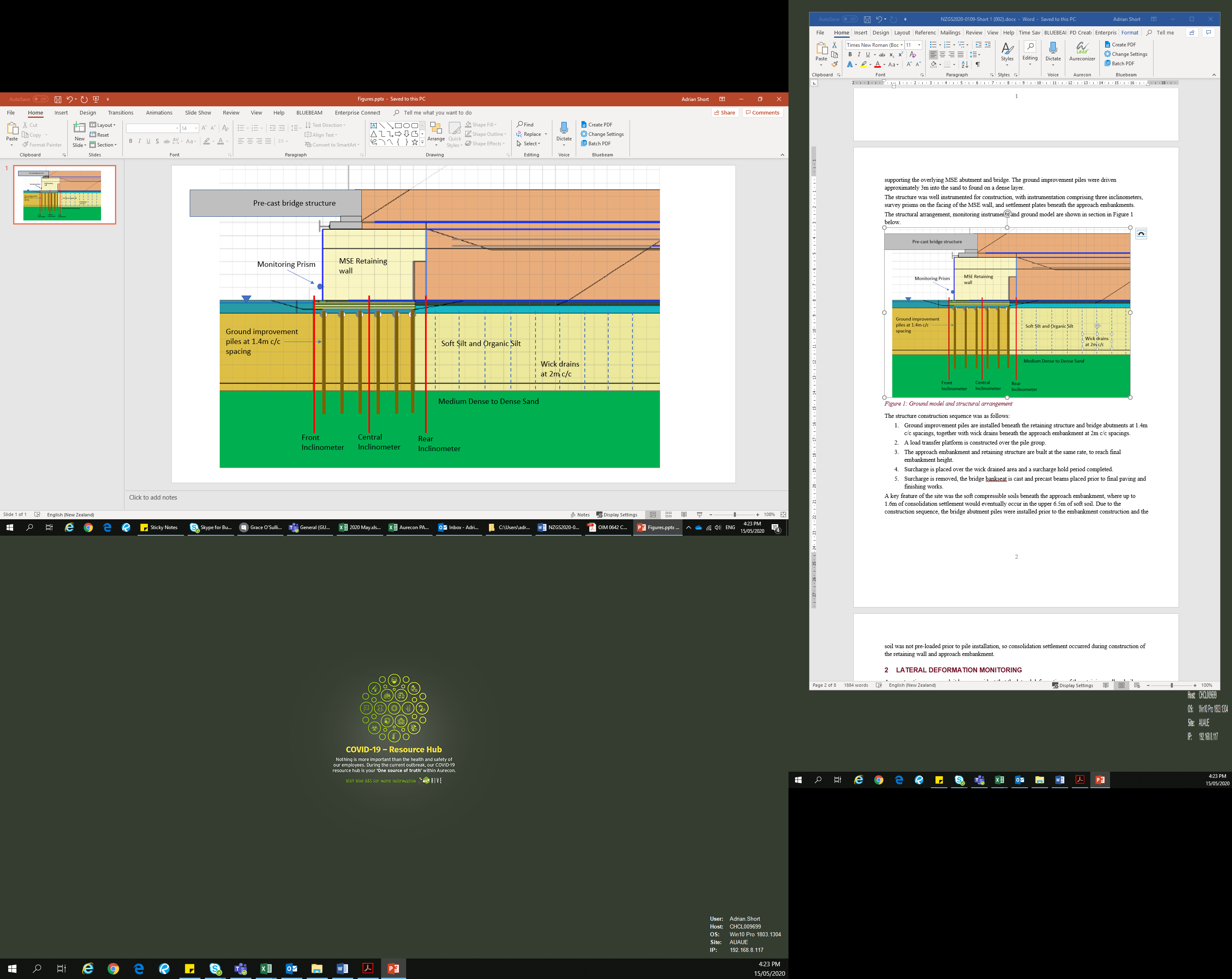Toggle the Notes pane in PowerPoint
Image resolution: width=1232 pixels, height=979 pixels.
pos(579,515)
